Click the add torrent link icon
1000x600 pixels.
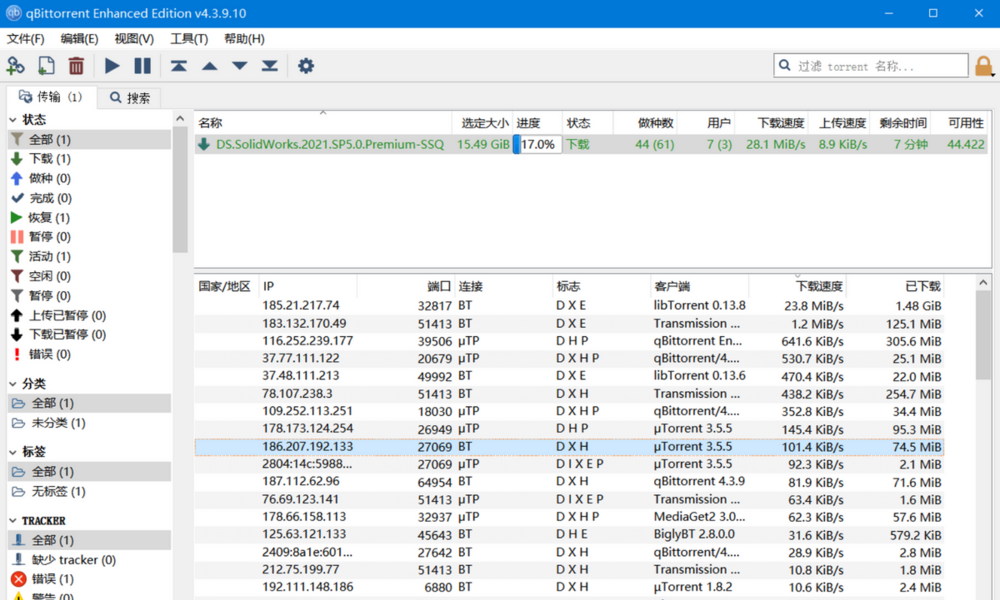tap(15, 65)
